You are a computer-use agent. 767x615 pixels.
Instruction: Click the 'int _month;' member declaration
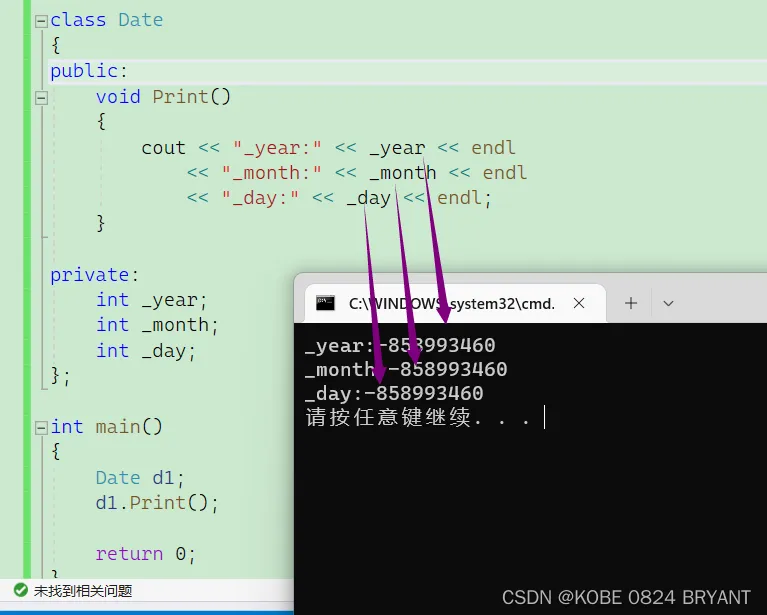click(157, 325)
